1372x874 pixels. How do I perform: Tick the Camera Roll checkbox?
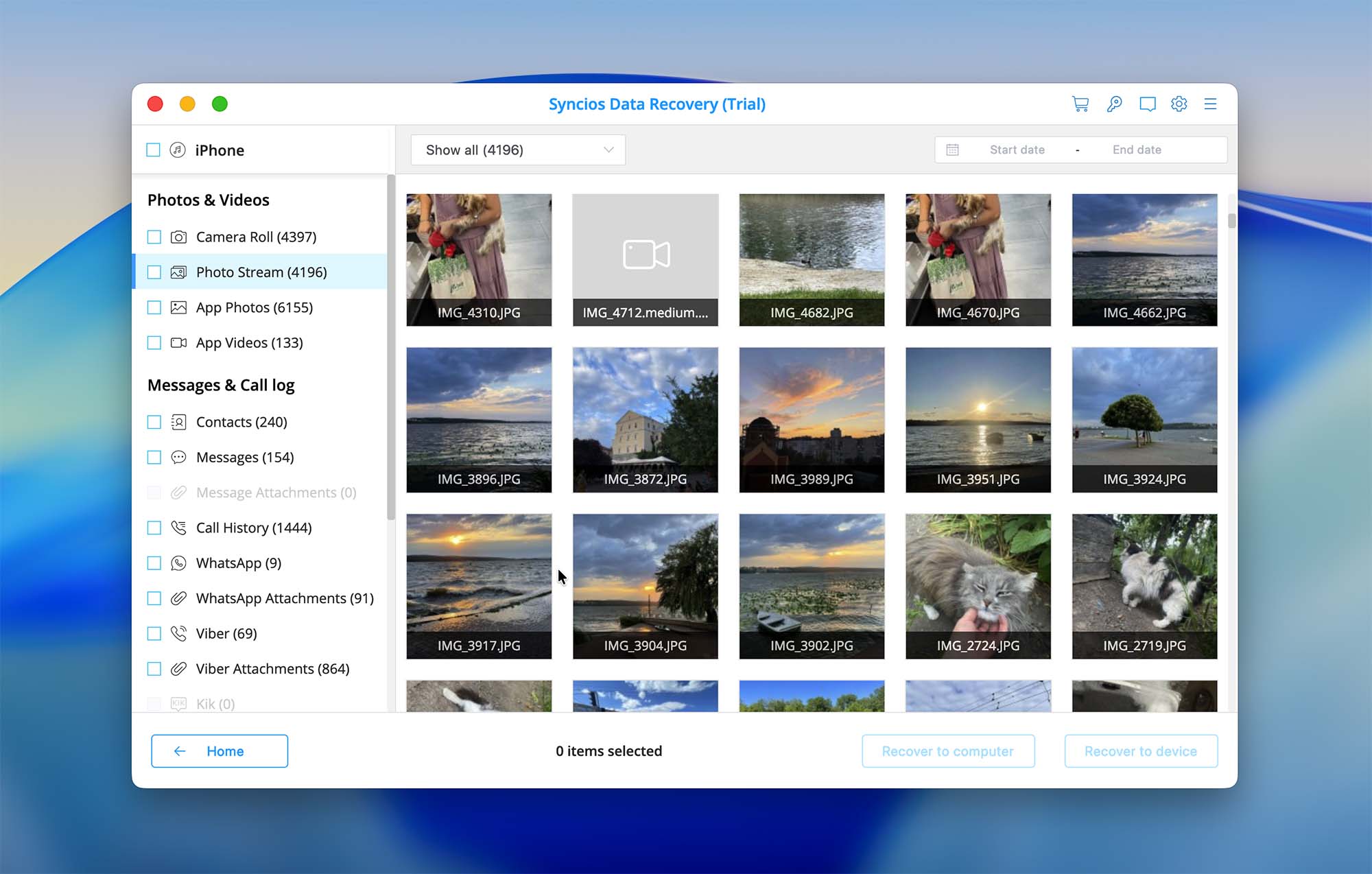(154, 237)
